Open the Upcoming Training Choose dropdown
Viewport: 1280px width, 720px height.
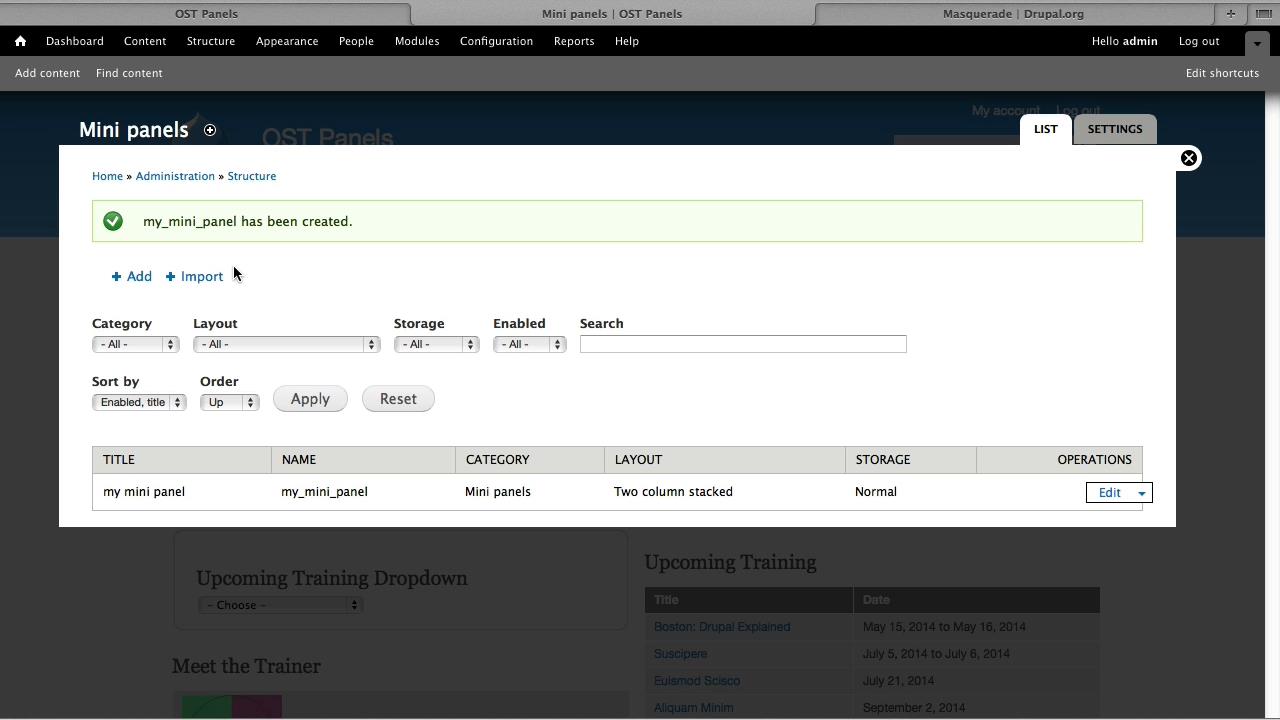tap(279, 605)
